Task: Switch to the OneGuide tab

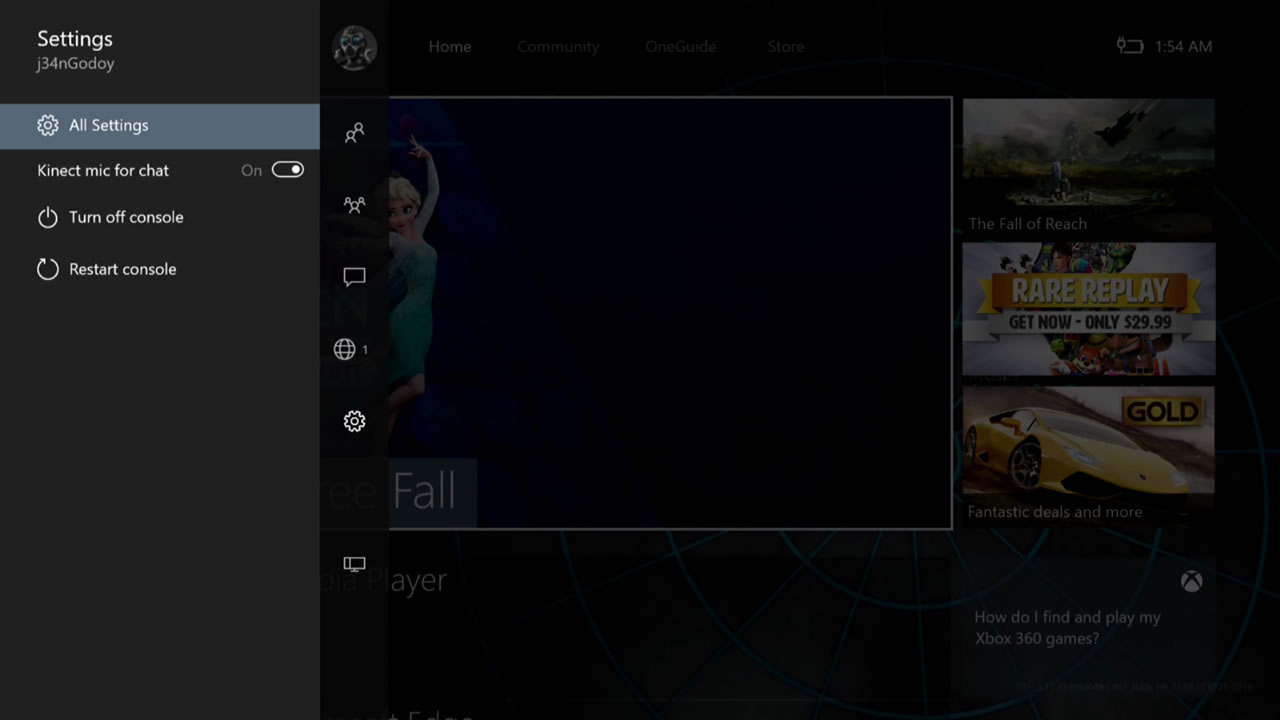Action: pos(681,47)
